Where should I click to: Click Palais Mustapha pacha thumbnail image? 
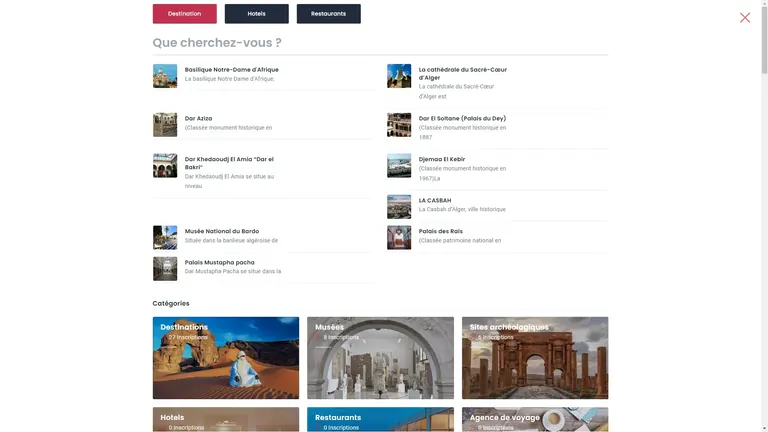pos(165,268)
